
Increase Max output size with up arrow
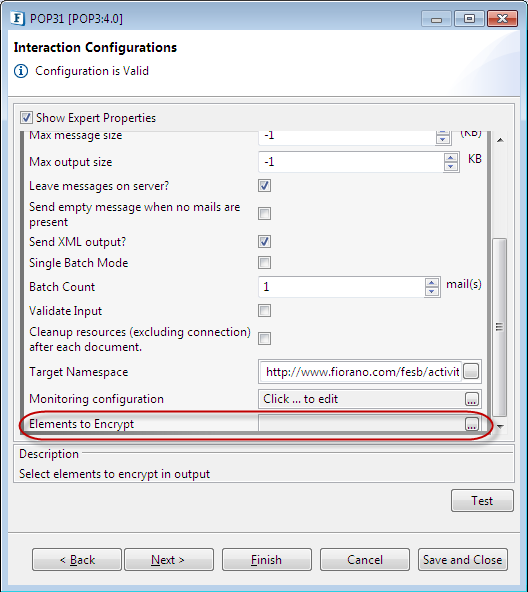click(x=451, y=158)
